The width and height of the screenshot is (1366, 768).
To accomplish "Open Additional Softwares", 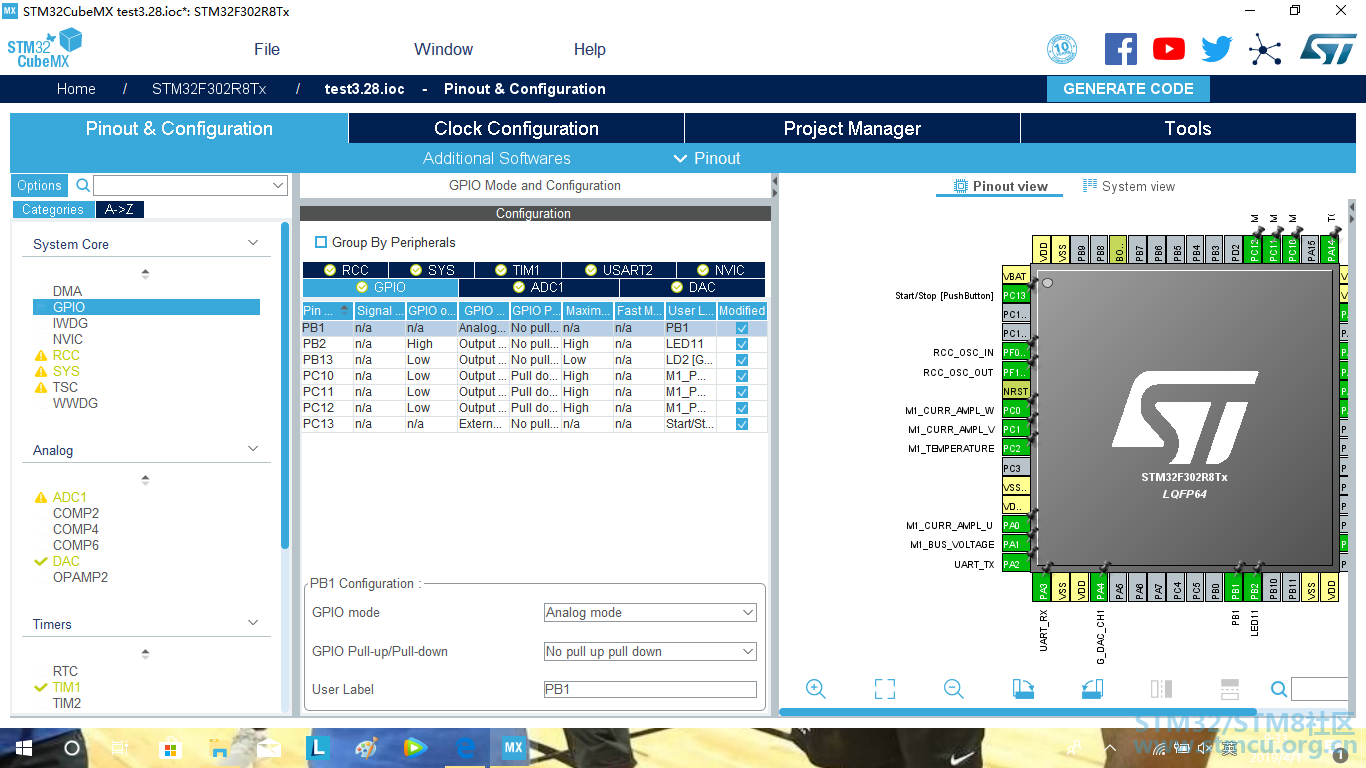I will pyautogui.click(x=496, y=158).
